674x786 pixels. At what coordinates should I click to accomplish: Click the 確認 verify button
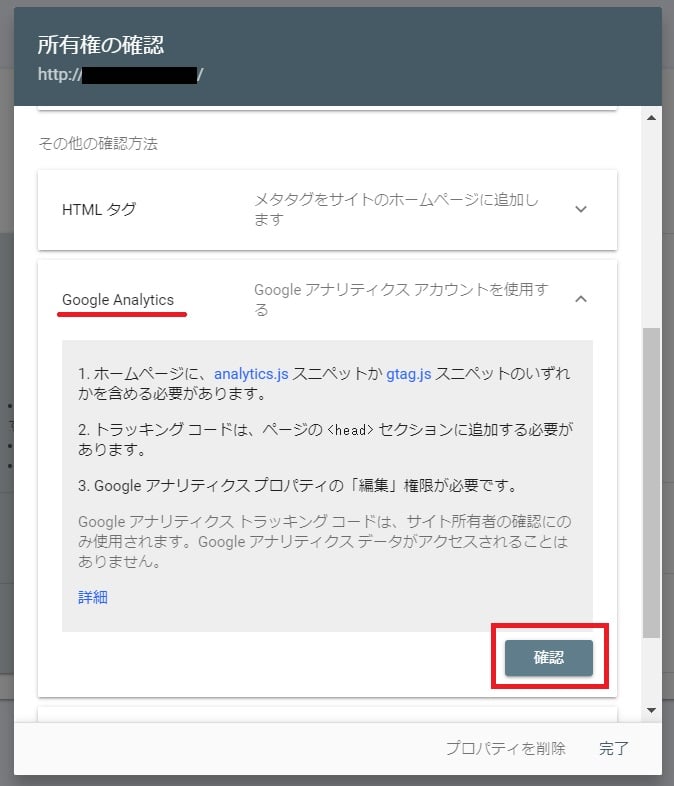coord(549,657)
